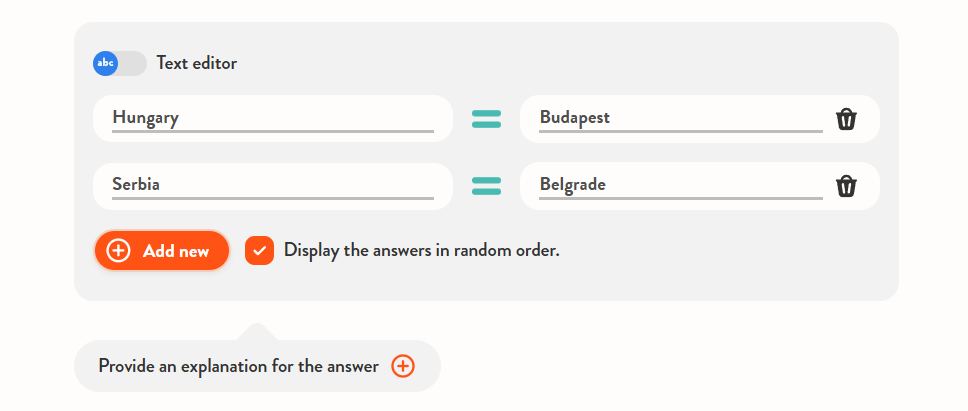
Task: Click the blue abc knob icon
Action: click(x=106, y=63)
